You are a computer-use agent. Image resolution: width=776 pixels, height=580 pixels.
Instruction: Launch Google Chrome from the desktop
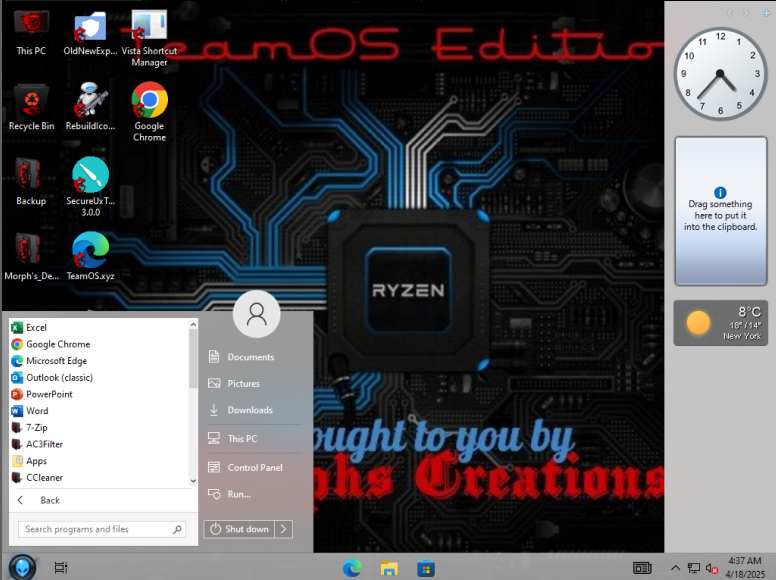[149, 112]
